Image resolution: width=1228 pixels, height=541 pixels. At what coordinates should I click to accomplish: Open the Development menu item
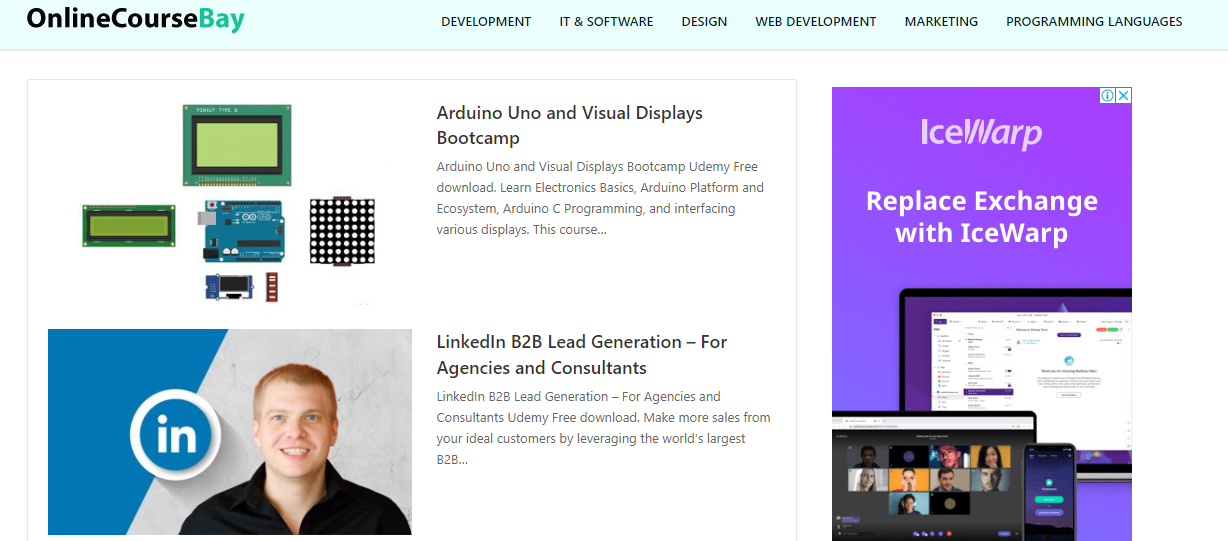pos(486,21)
